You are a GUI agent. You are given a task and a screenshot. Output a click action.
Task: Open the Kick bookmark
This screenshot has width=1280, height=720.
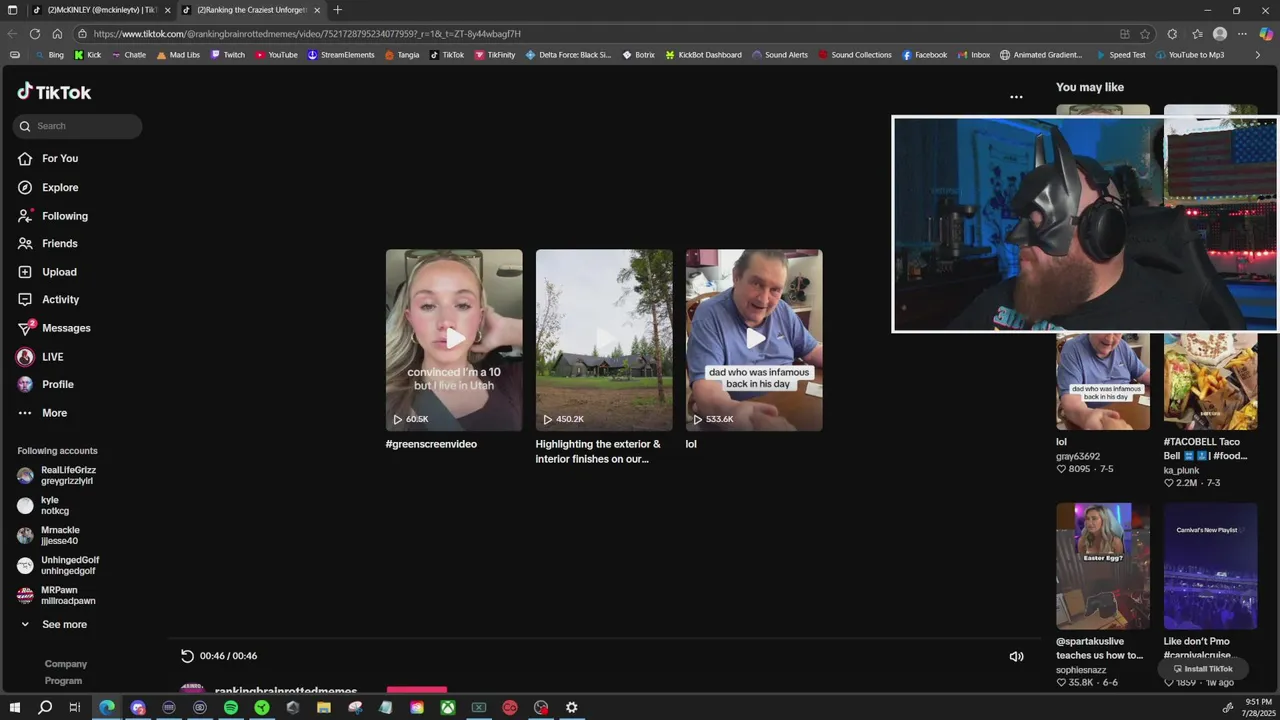pyautogui.click(x=88, y=55)
